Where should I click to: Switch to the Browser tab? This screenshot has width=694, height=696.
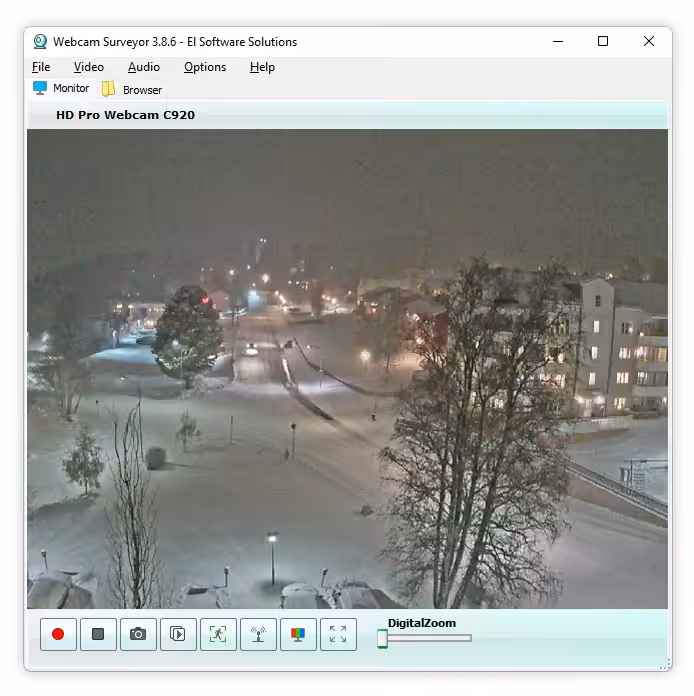click(x=132, y=90)
